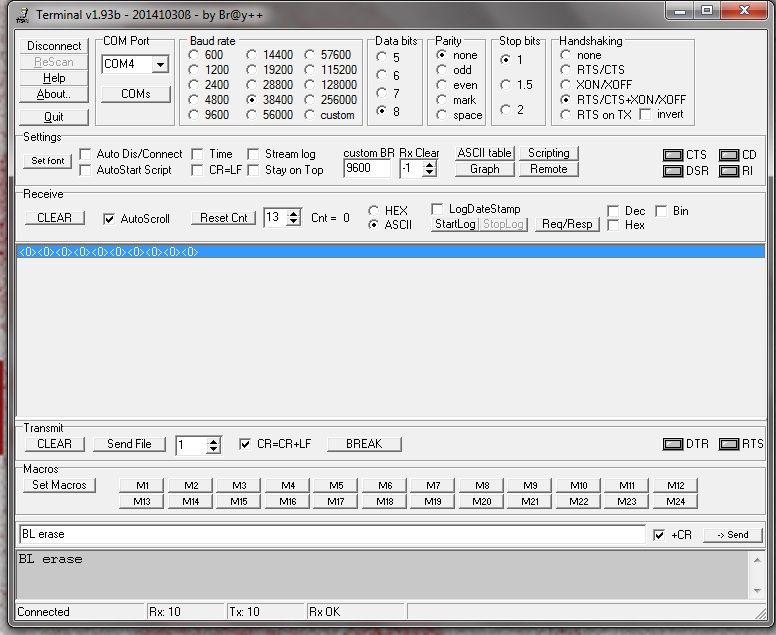
Task: Enable the invert checkbox
Action: coord(645,114)
